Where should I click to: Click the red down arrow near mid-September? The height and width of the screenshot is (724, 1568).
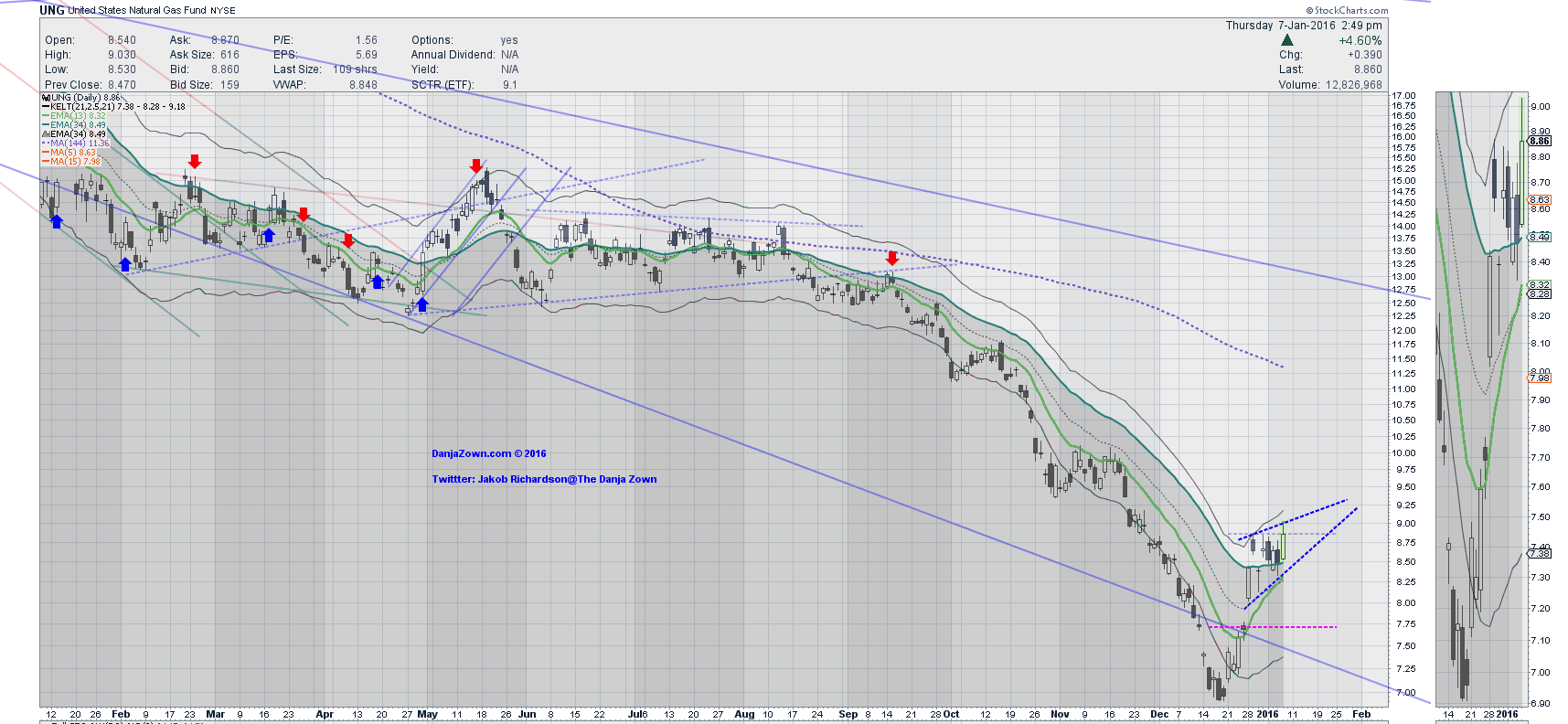click(x=892, y=259)
